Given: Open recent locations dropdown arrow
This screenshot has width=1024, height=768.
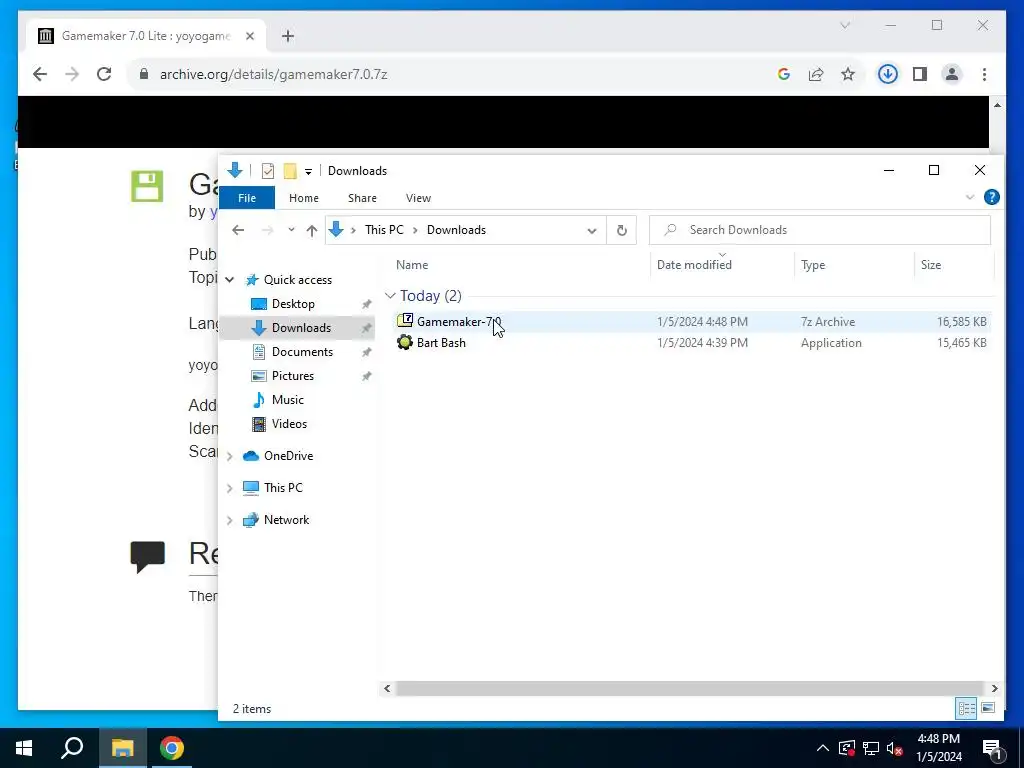Looking at the screenshot, I should (291, 230).
